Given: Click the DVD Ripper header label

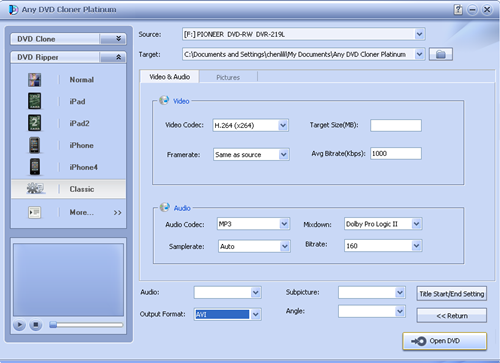Looking at the screenshot, I should click(x=38, y=57).
